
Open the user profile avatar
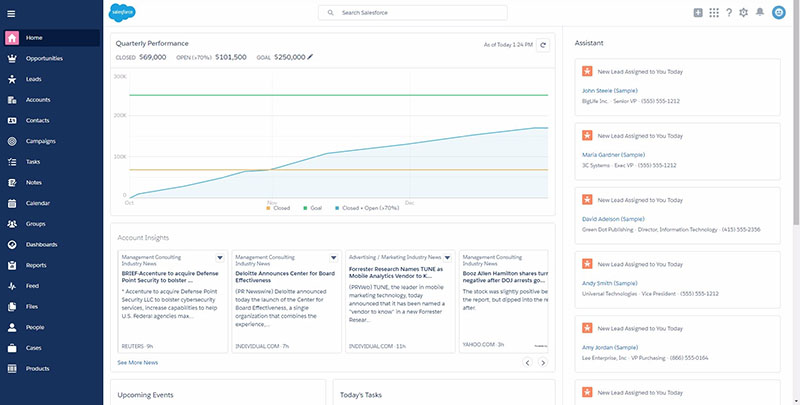[x=779, y=13]
